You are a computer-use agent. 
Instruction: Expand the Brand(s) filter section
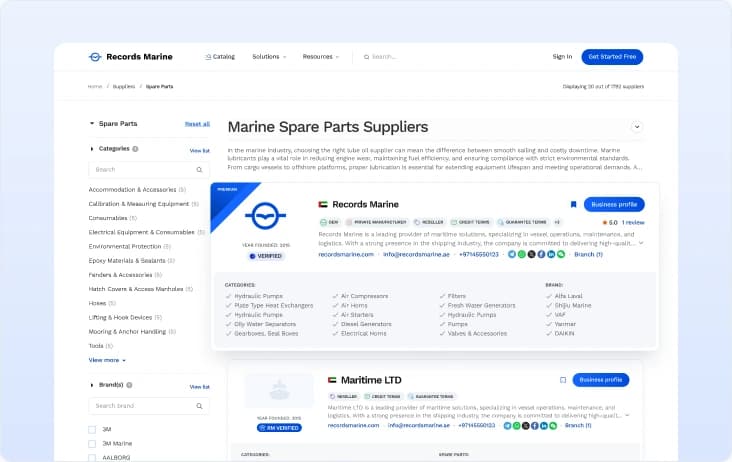[92, 385]
